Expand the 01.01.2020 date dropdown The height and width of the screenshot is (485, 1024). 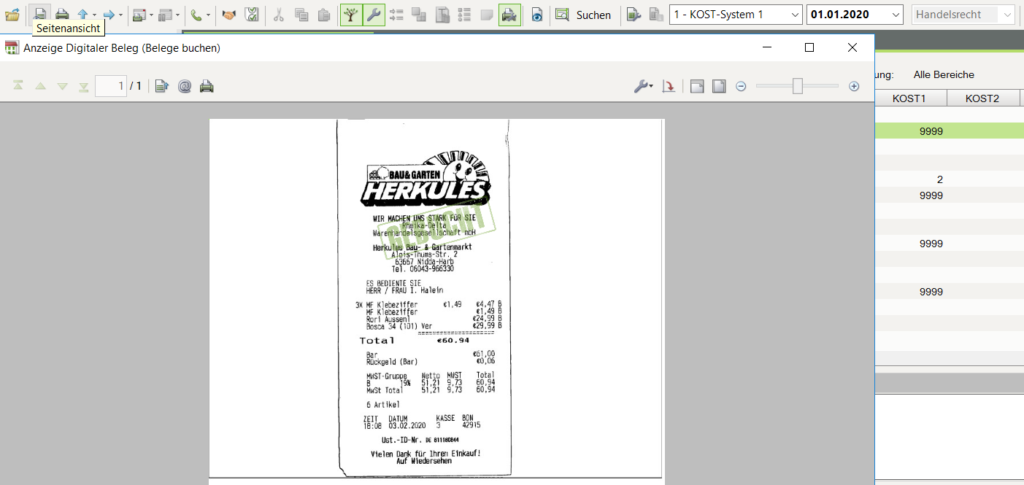pyautogui.click(x=855, y=14)
